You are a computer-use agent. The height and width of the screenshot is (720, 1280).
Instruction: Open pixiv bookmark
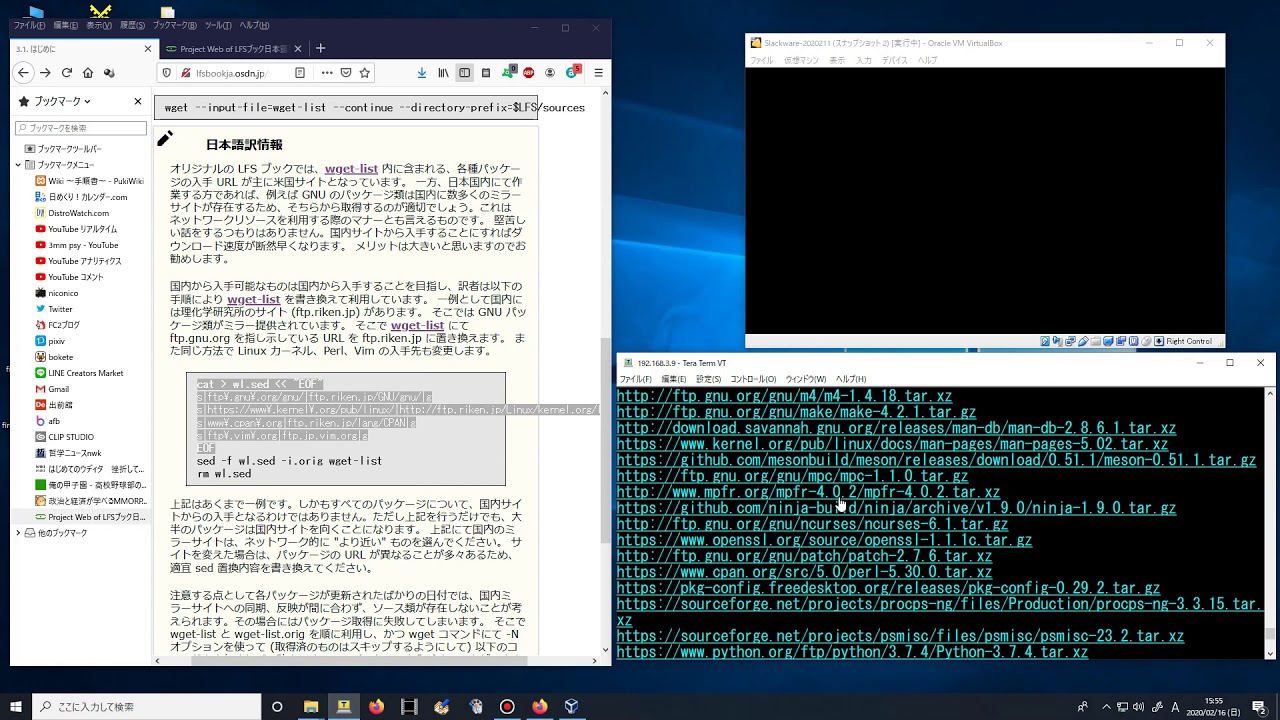55,341
